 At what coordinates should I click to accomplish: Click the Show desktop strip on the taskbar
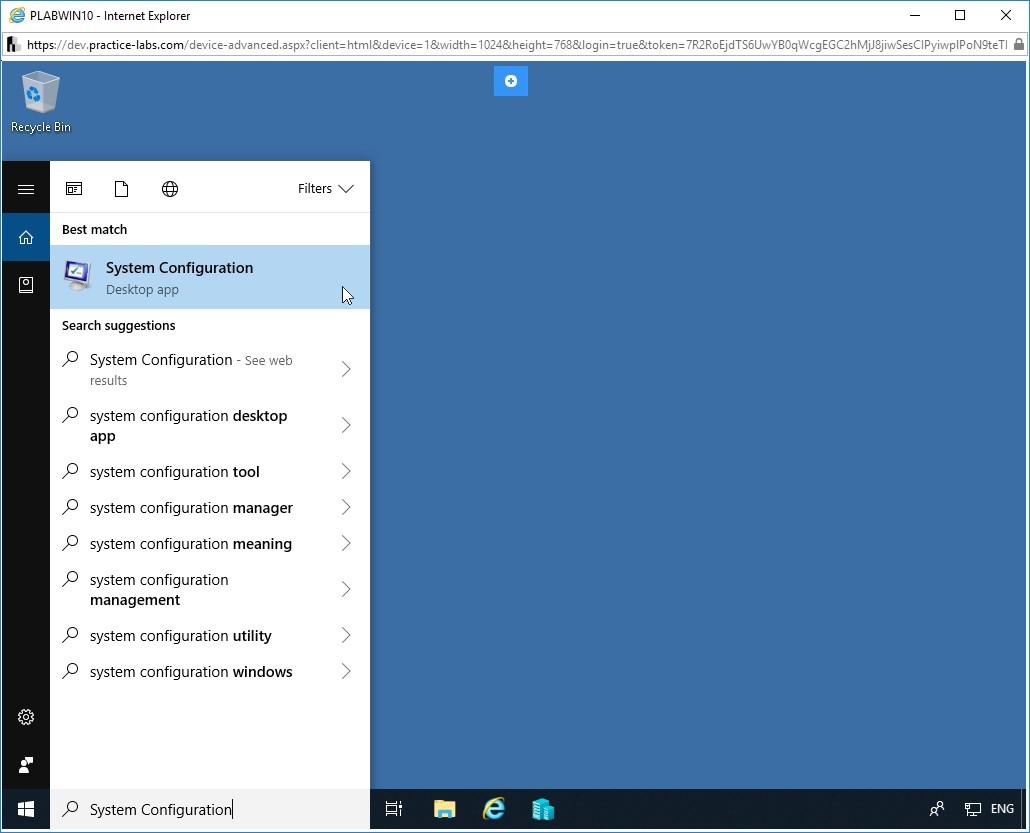point(1024,809)
